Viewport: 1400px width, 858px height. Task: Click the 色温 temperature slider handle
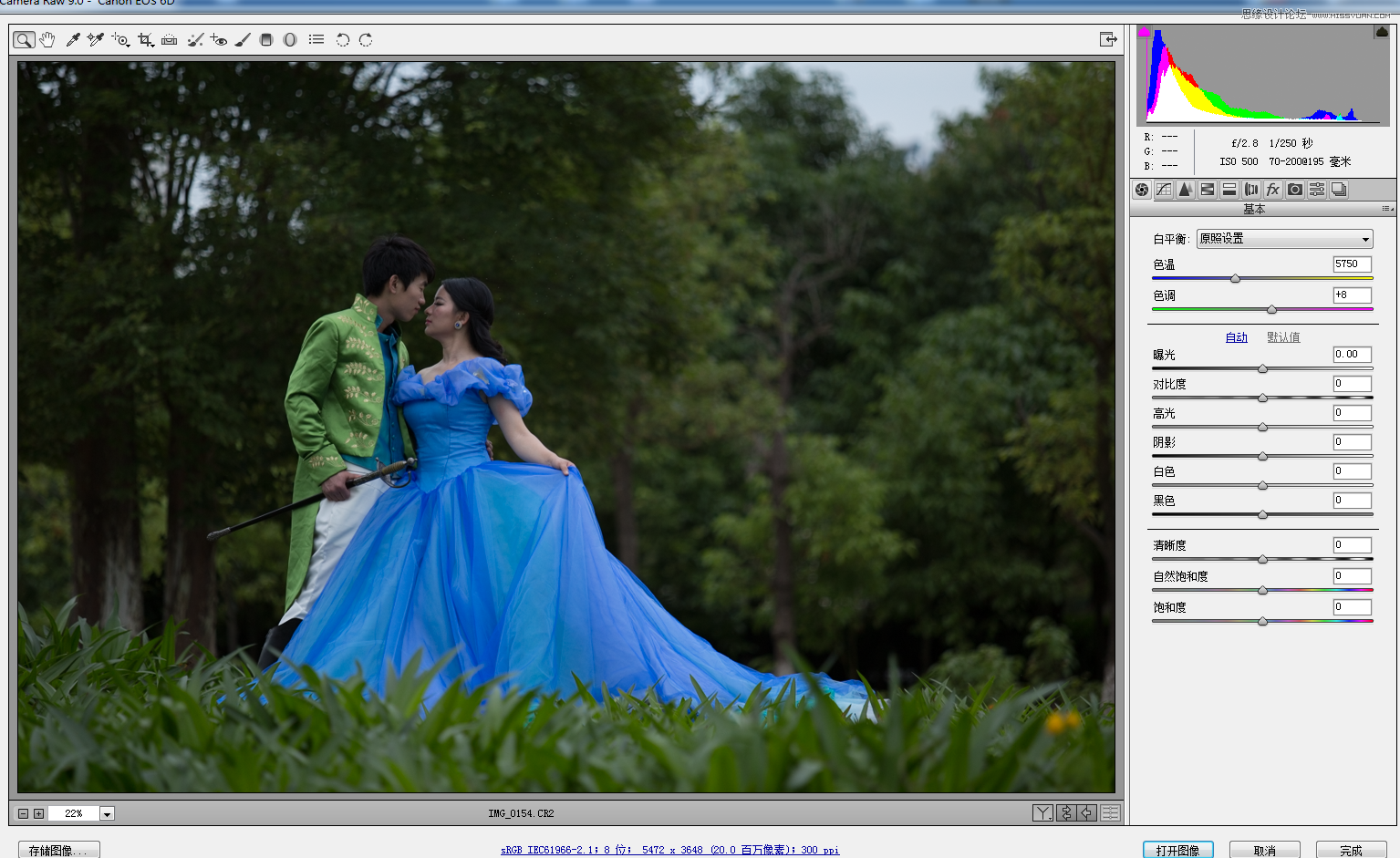pyautogui.click(x=1236, y=278)
